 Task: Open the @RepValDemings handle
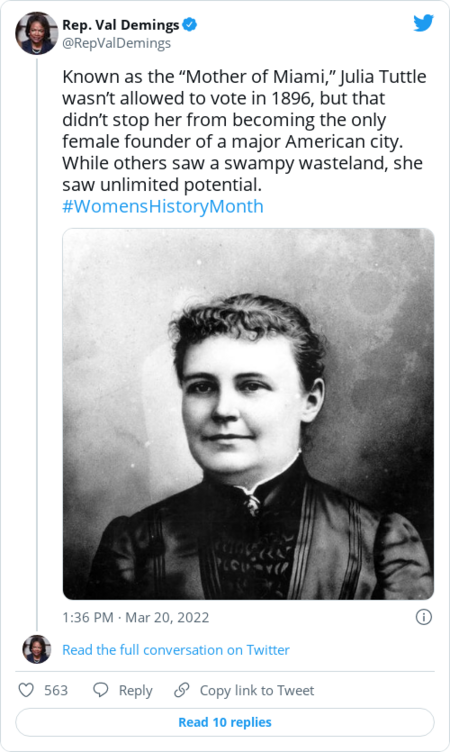coord(117,43)
